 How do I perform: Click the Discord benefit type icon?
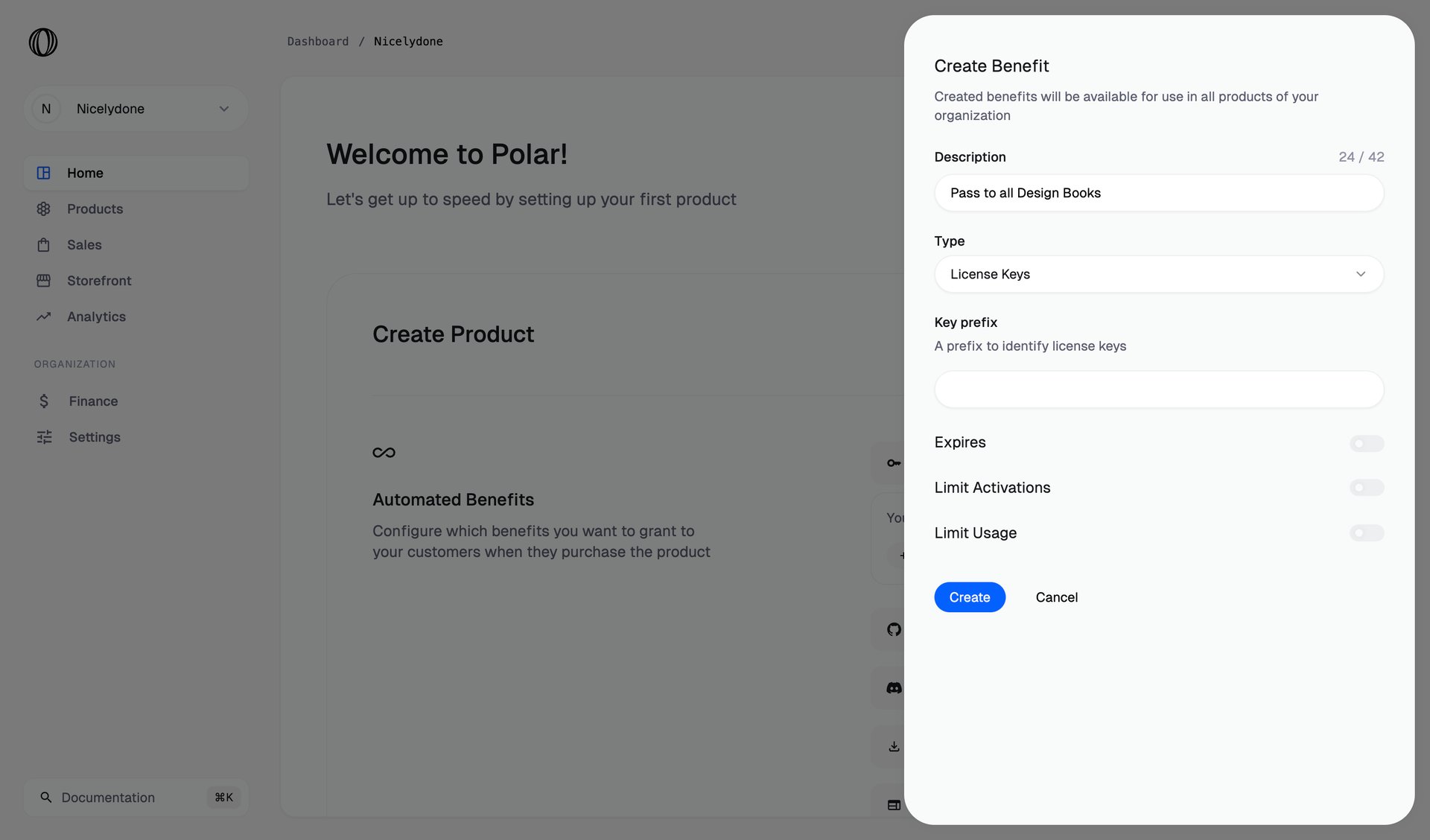[x=893, y=687]
